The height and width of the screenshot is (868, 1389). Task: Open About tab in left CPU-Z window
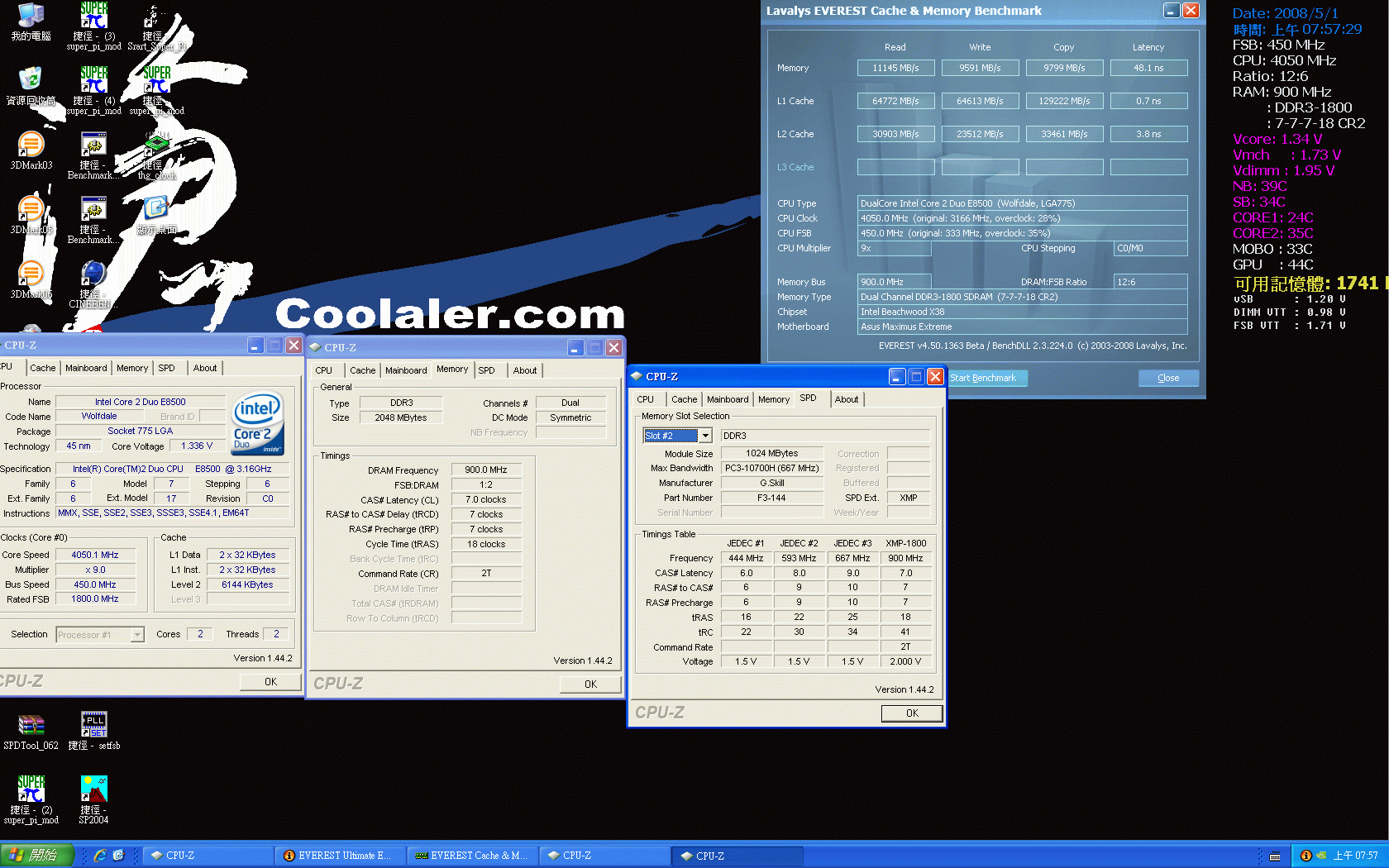[x=205, y=368]
